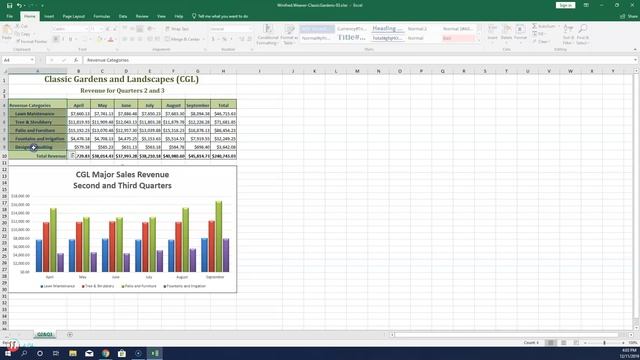Open the Windows Start menu
The image size is (640, 360).
(x=8, y=353)
